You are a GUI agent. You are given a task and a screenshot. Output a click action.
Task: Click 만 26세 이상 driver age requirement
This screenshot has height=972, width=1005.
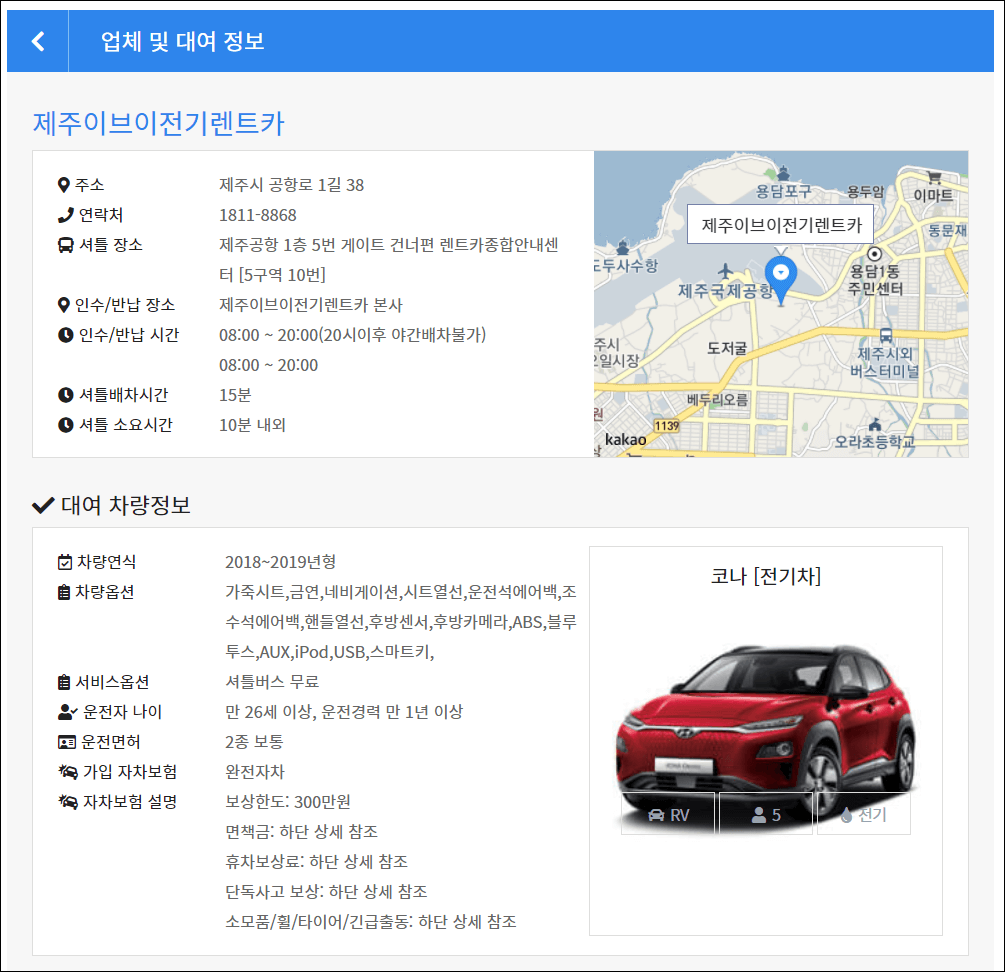270,712
